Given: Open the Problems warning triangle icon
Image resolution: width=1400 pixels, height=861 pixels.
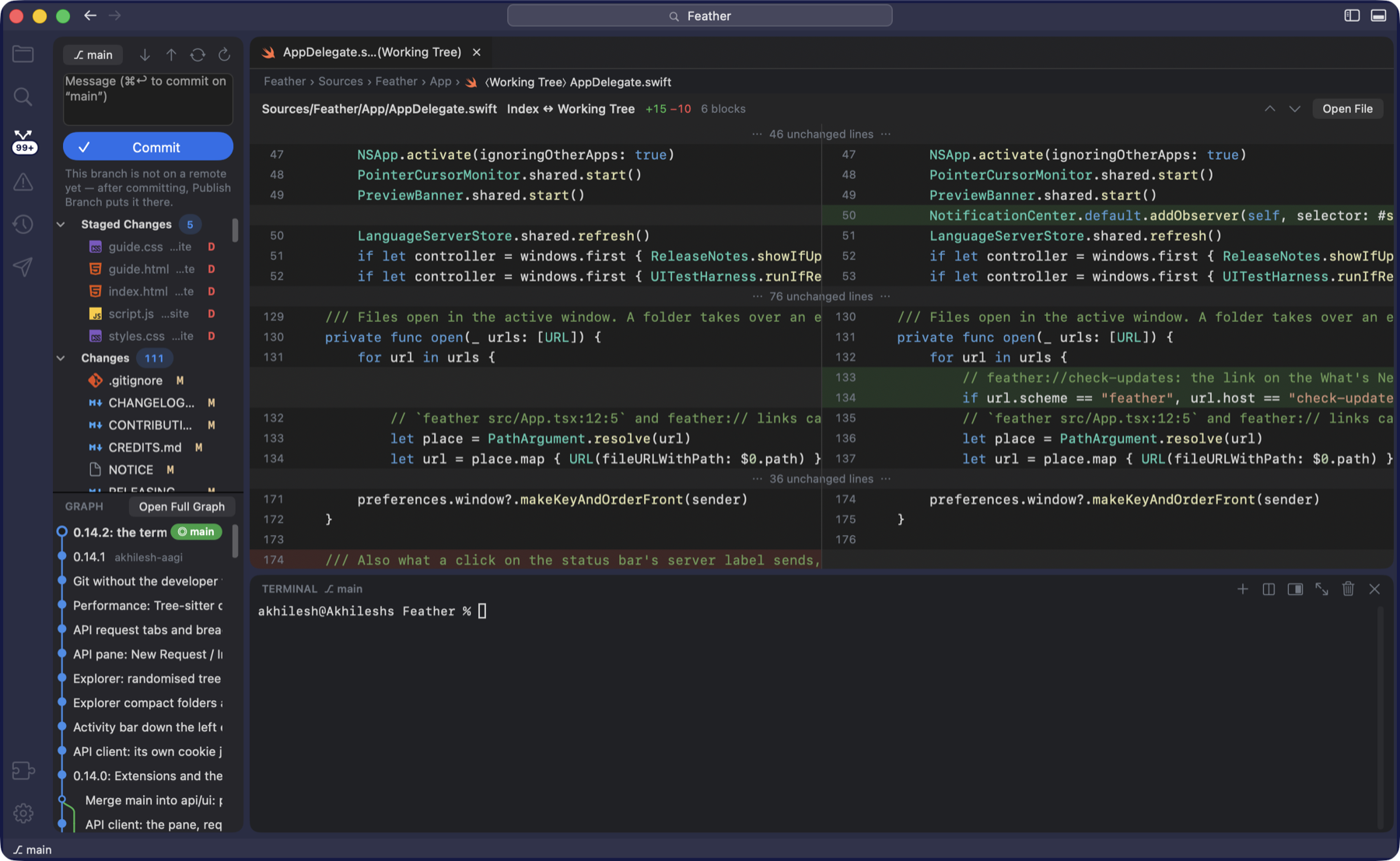Looking at the screenshot, I should pos(23,182).
